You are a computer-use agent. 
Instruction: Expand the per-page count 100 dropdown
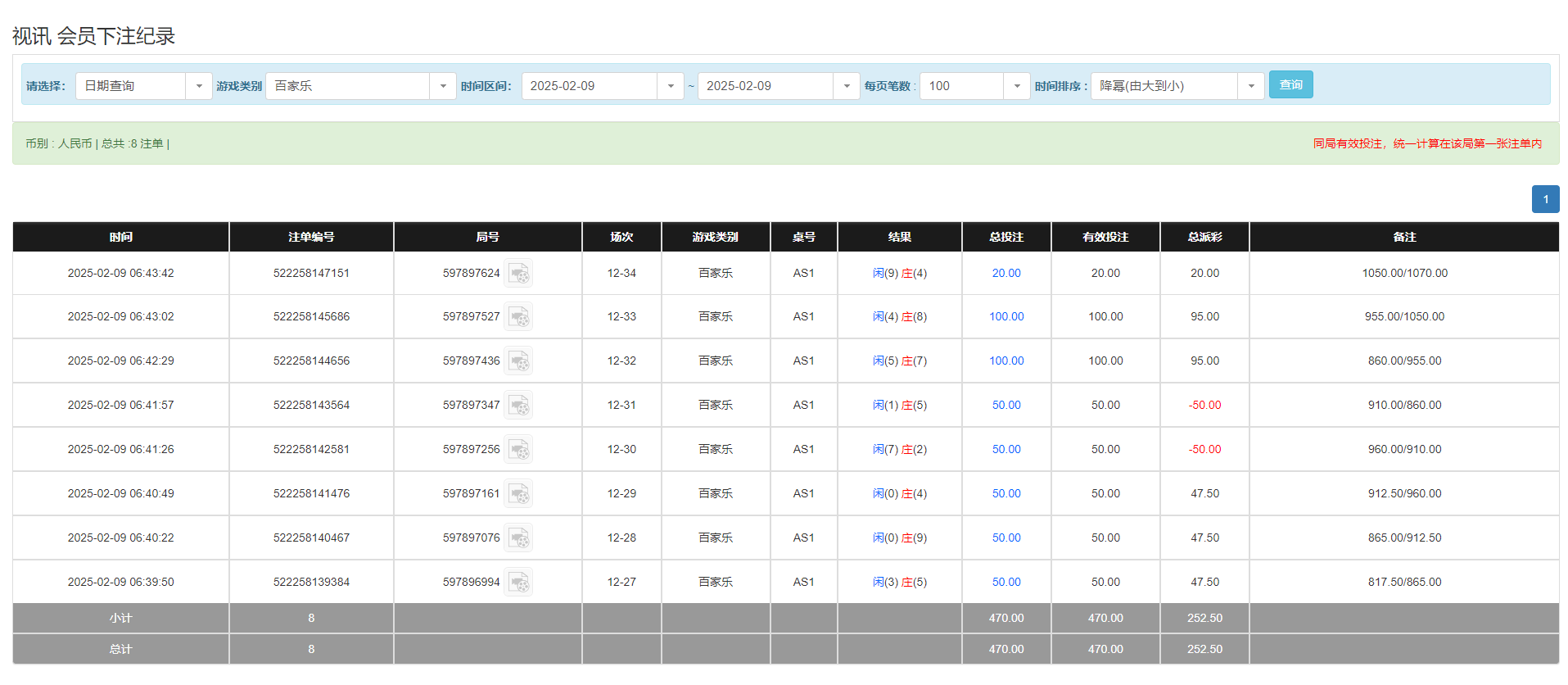pos(1016,86)
